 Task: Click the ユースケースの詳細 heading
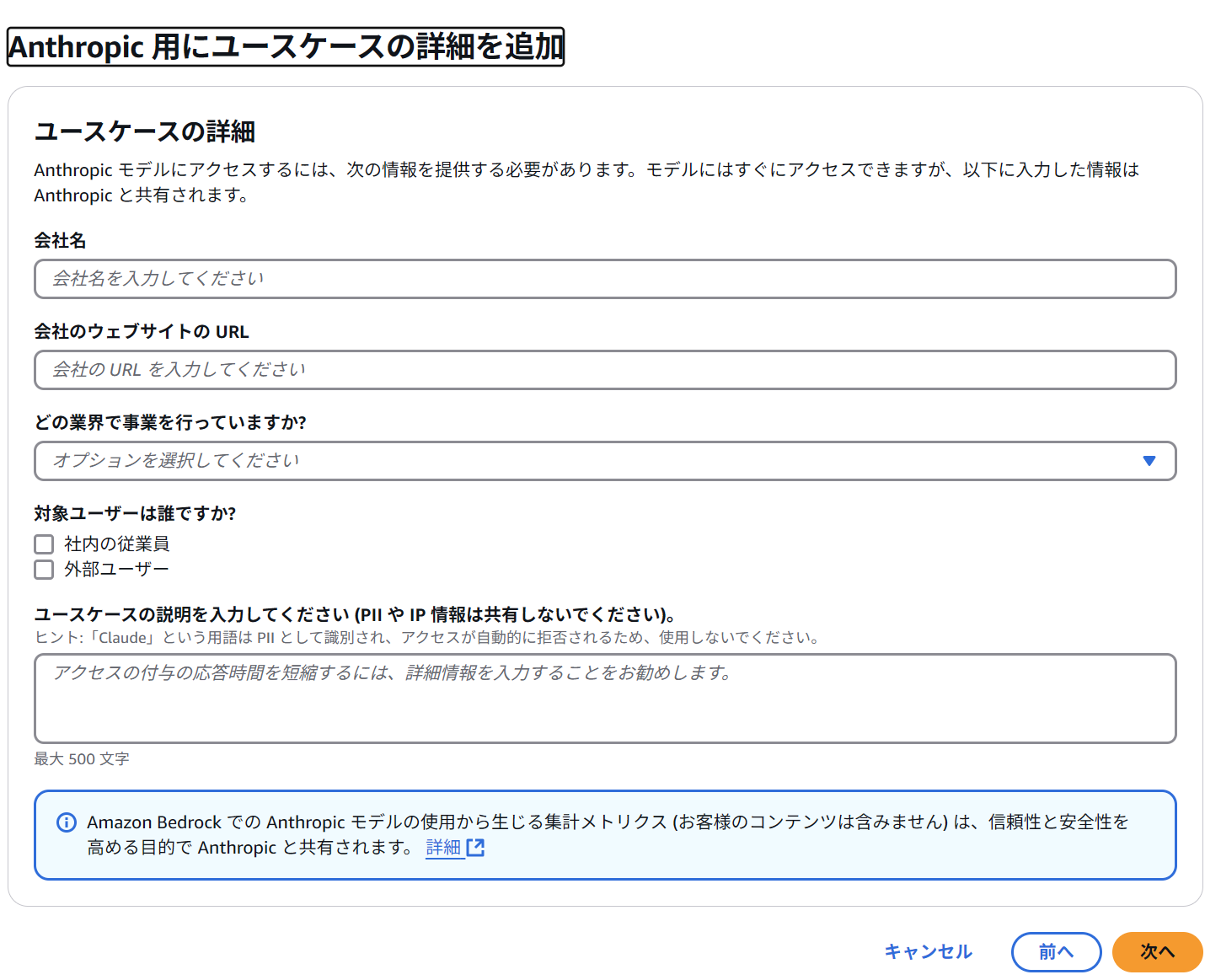click(145, 131)
